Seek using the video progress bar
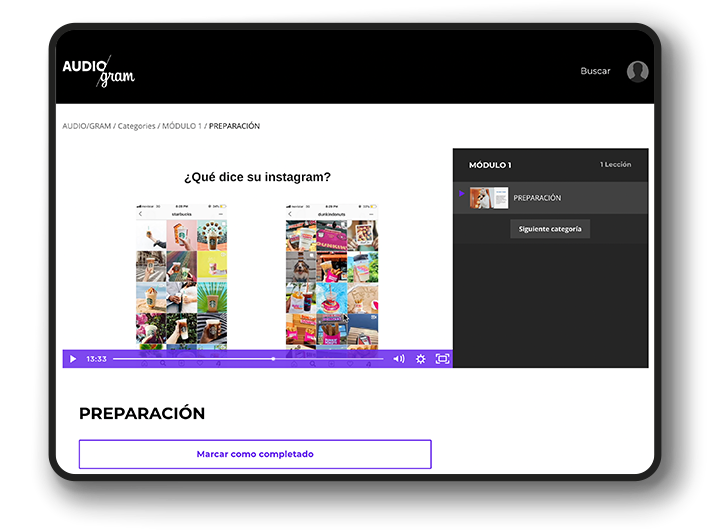This screenshot has height=530, width=707. point(248,359)
